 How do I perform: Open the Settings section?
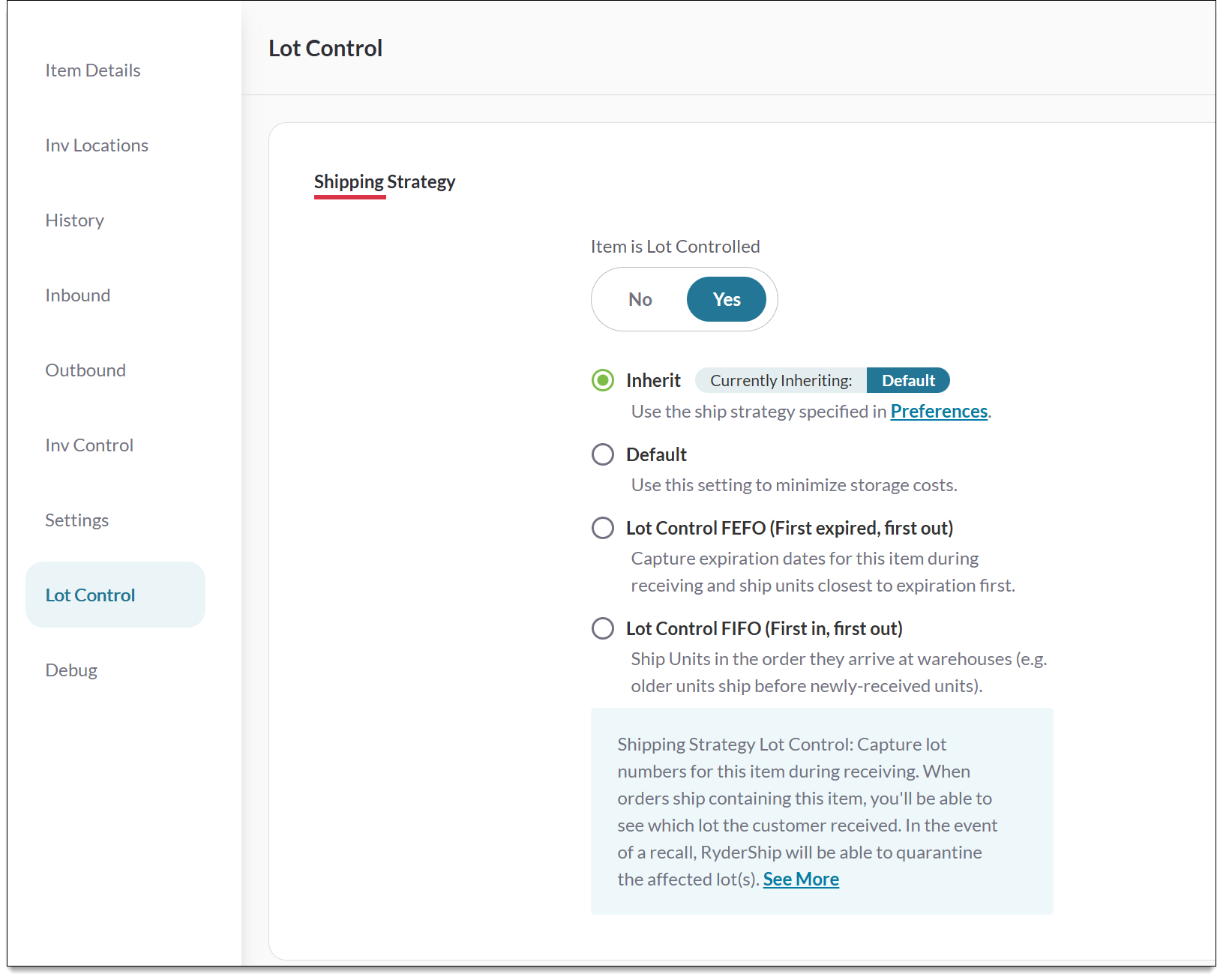(x=76, y=520)
